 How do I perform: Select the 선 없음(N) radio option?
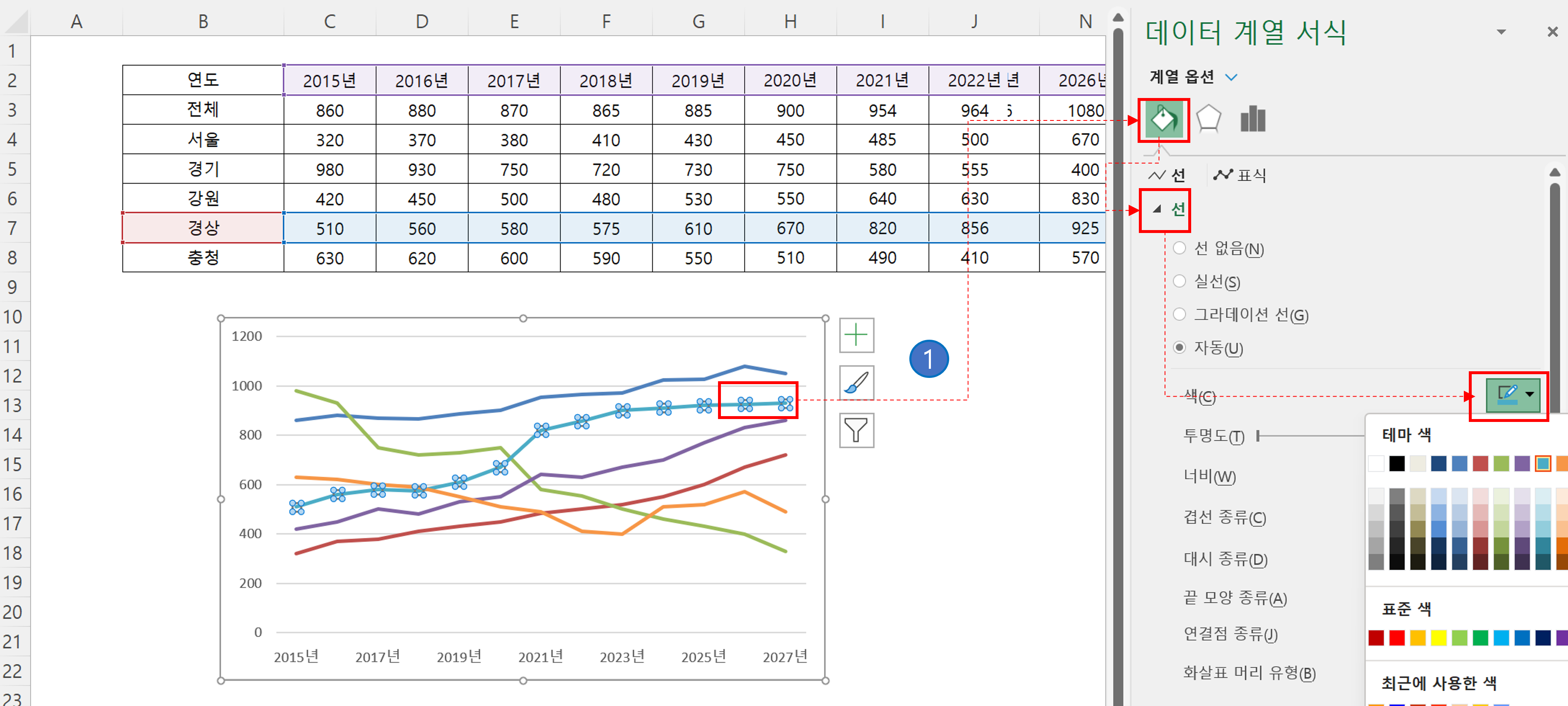[1179, 248]
